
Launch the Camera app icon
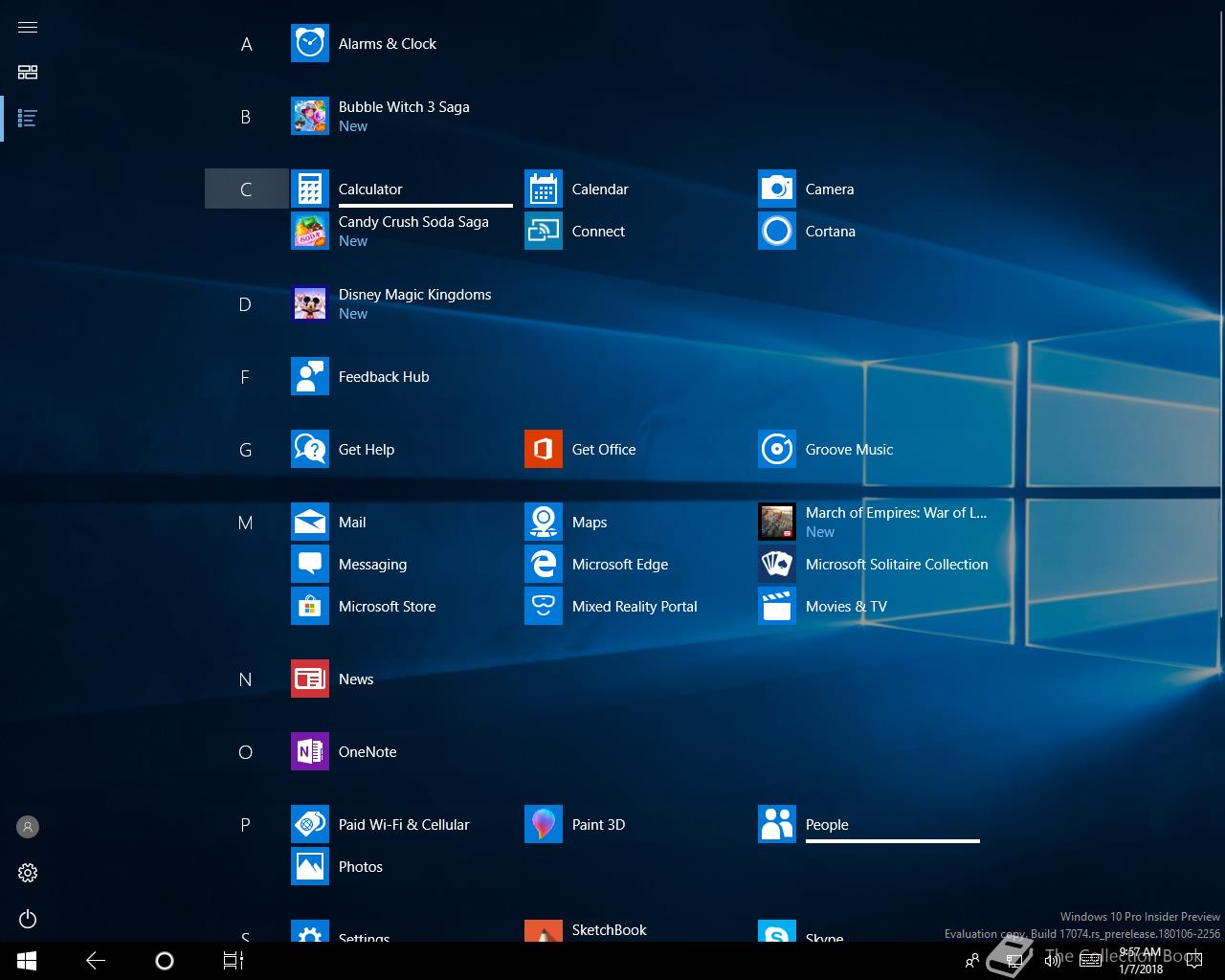pos(777,189)
